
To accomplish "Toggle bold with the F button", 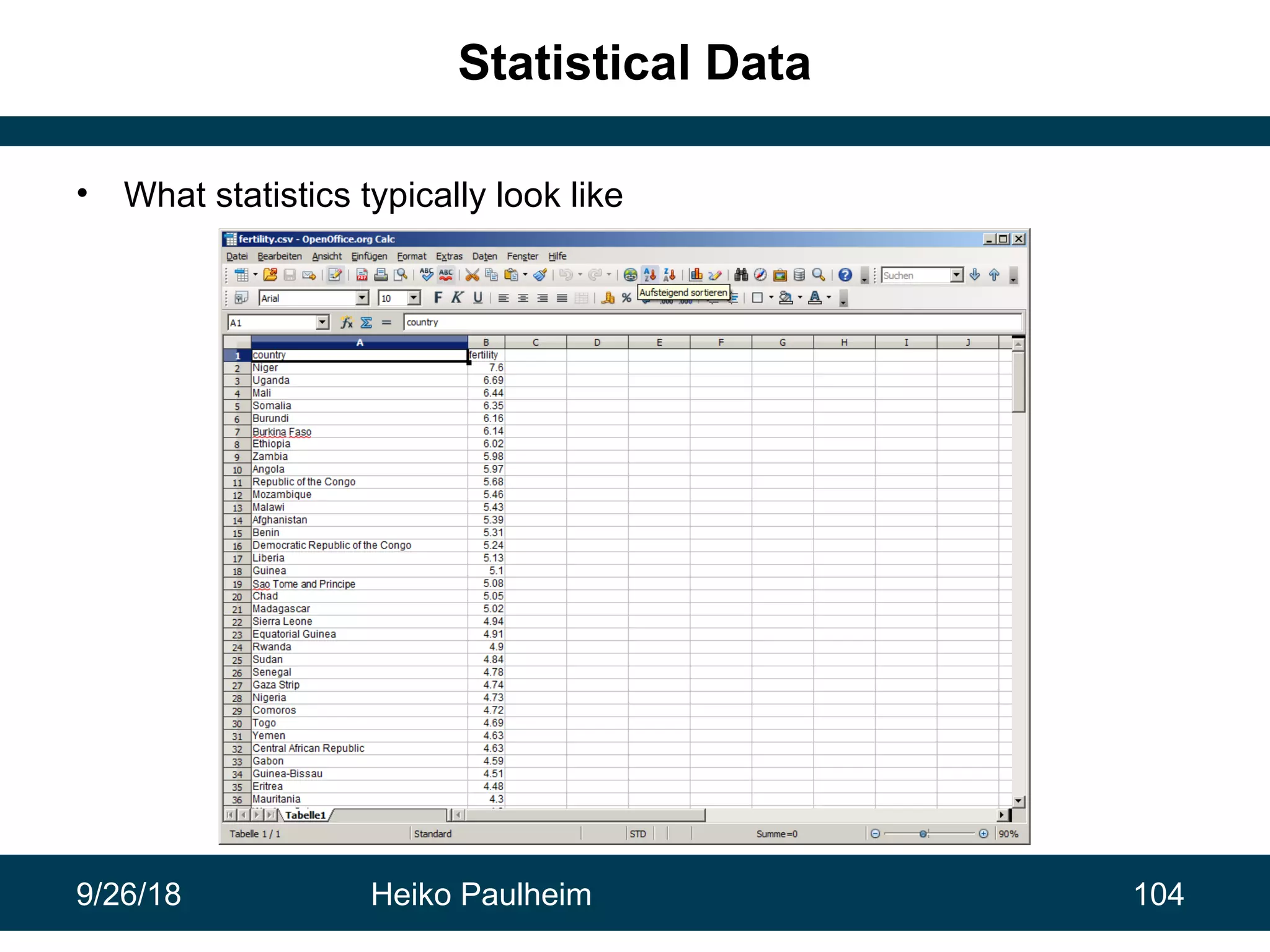I will [x=438, y=298].
